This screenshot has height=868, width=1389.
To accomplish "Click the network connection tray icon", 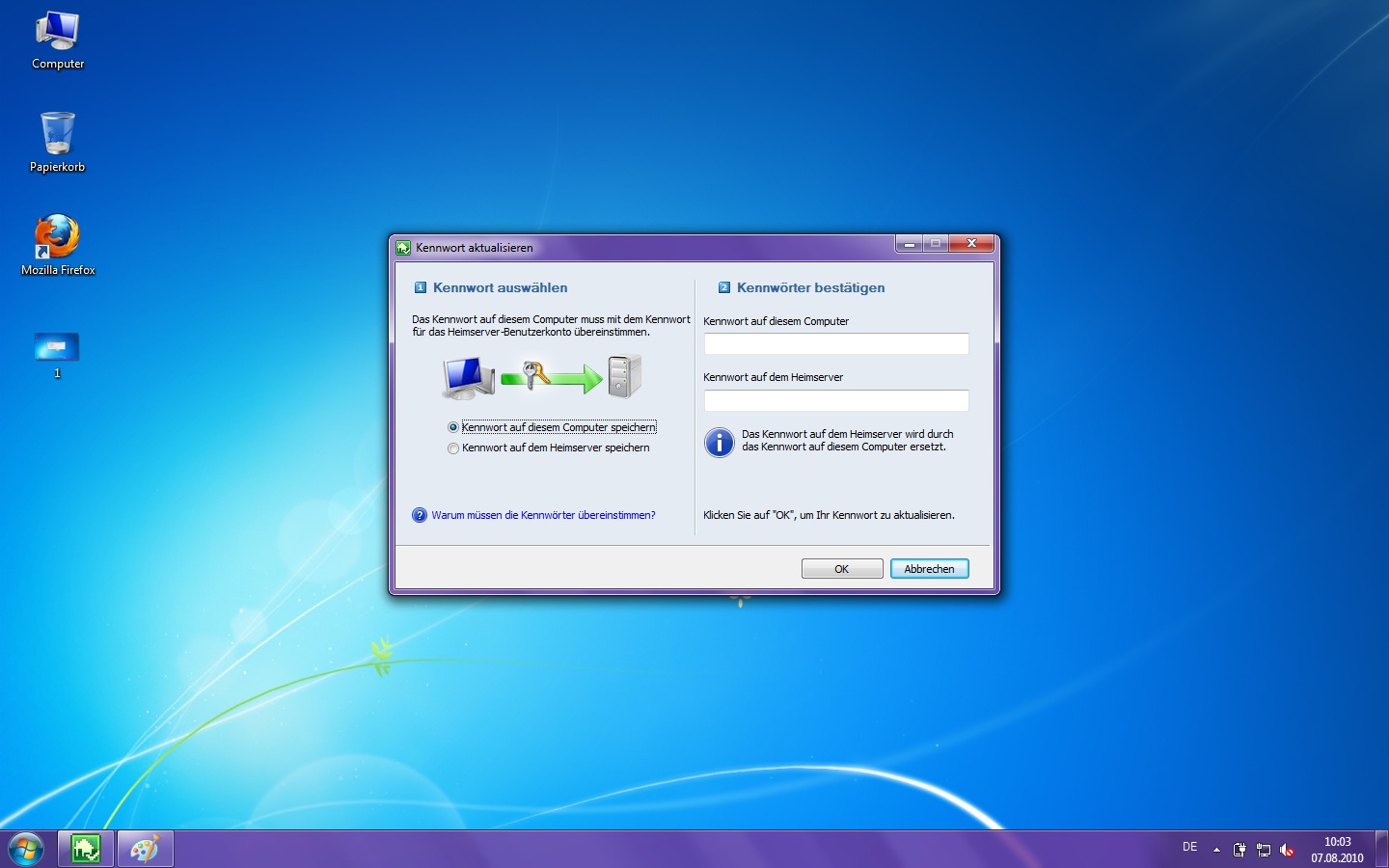I will tap(1264, 850).
